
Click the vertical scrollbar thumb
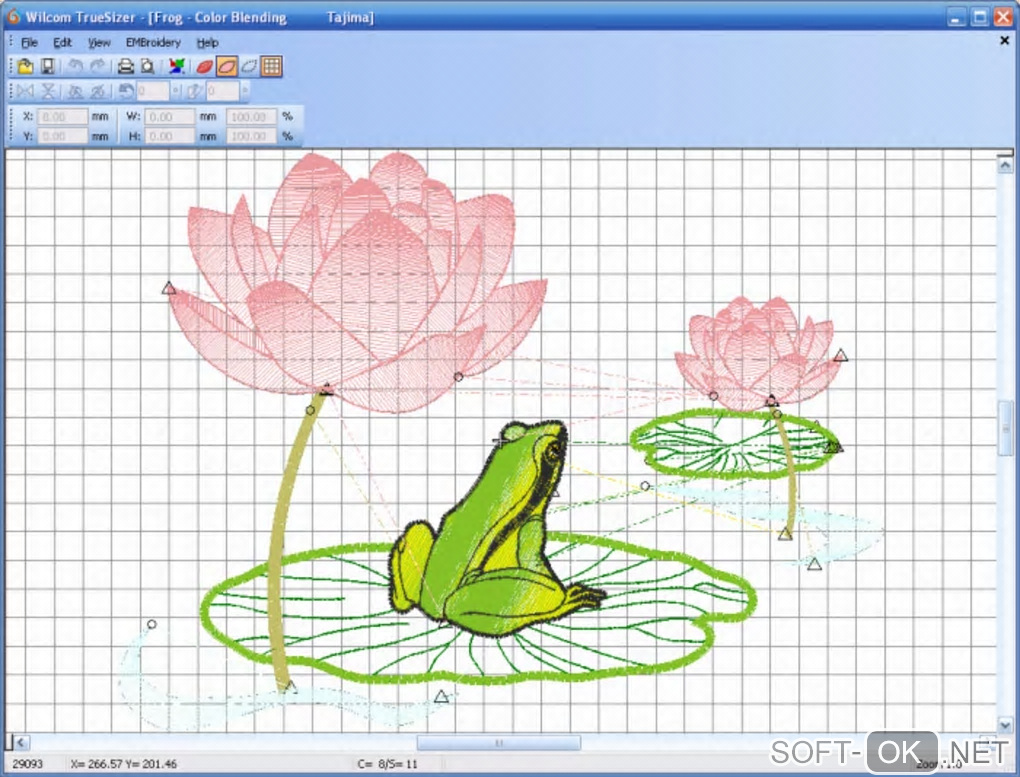(x=1005, y=428)
